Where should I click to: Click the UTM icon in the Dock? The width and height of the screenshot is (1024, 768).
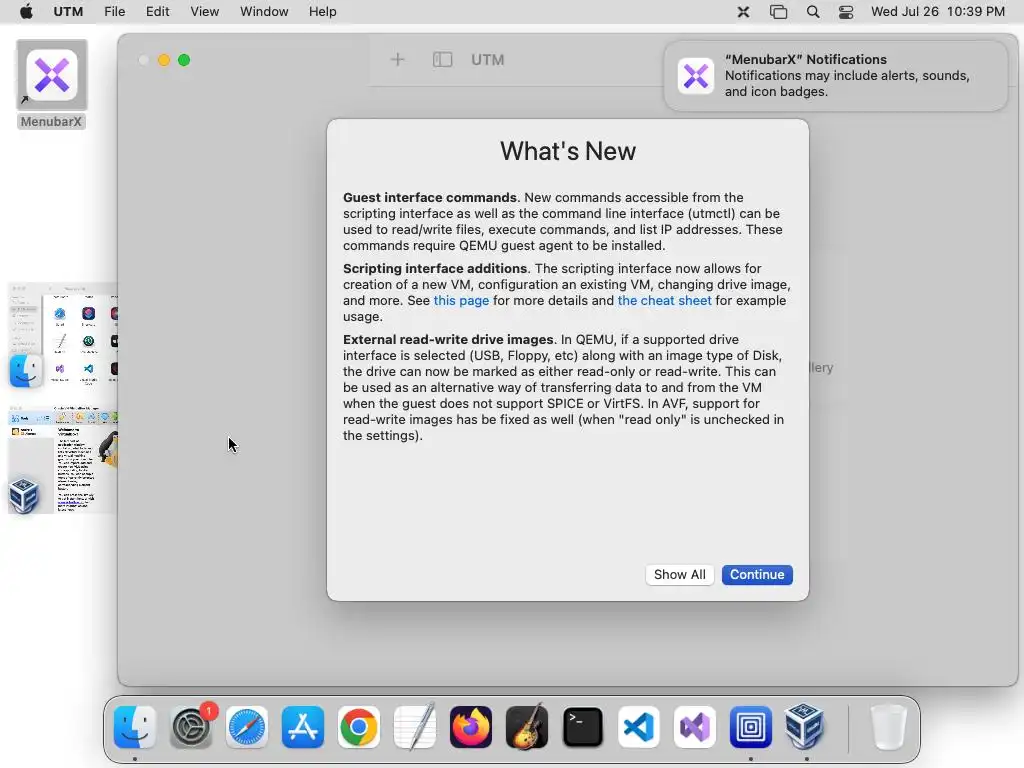tap(750, 727)
